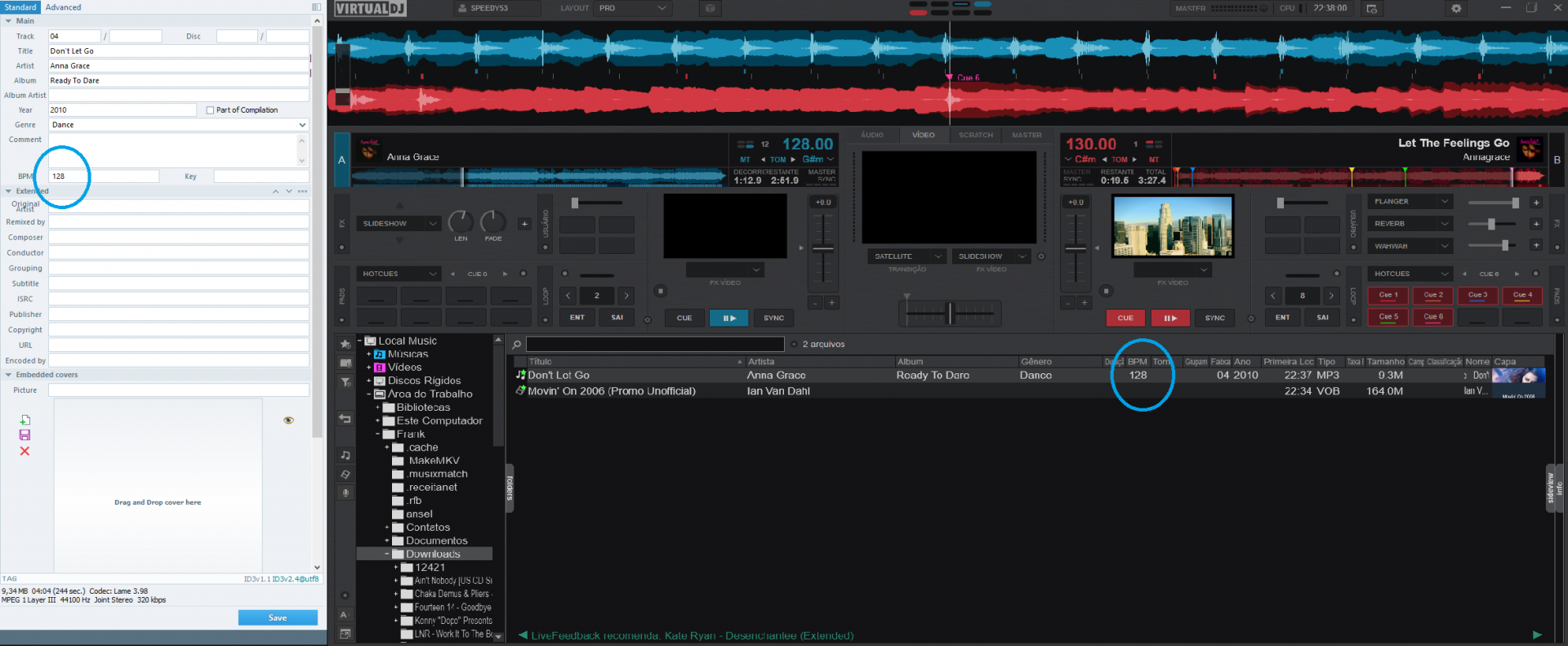
Task: Toggle deck B FX on/off dot
Action: [1557, 247]
